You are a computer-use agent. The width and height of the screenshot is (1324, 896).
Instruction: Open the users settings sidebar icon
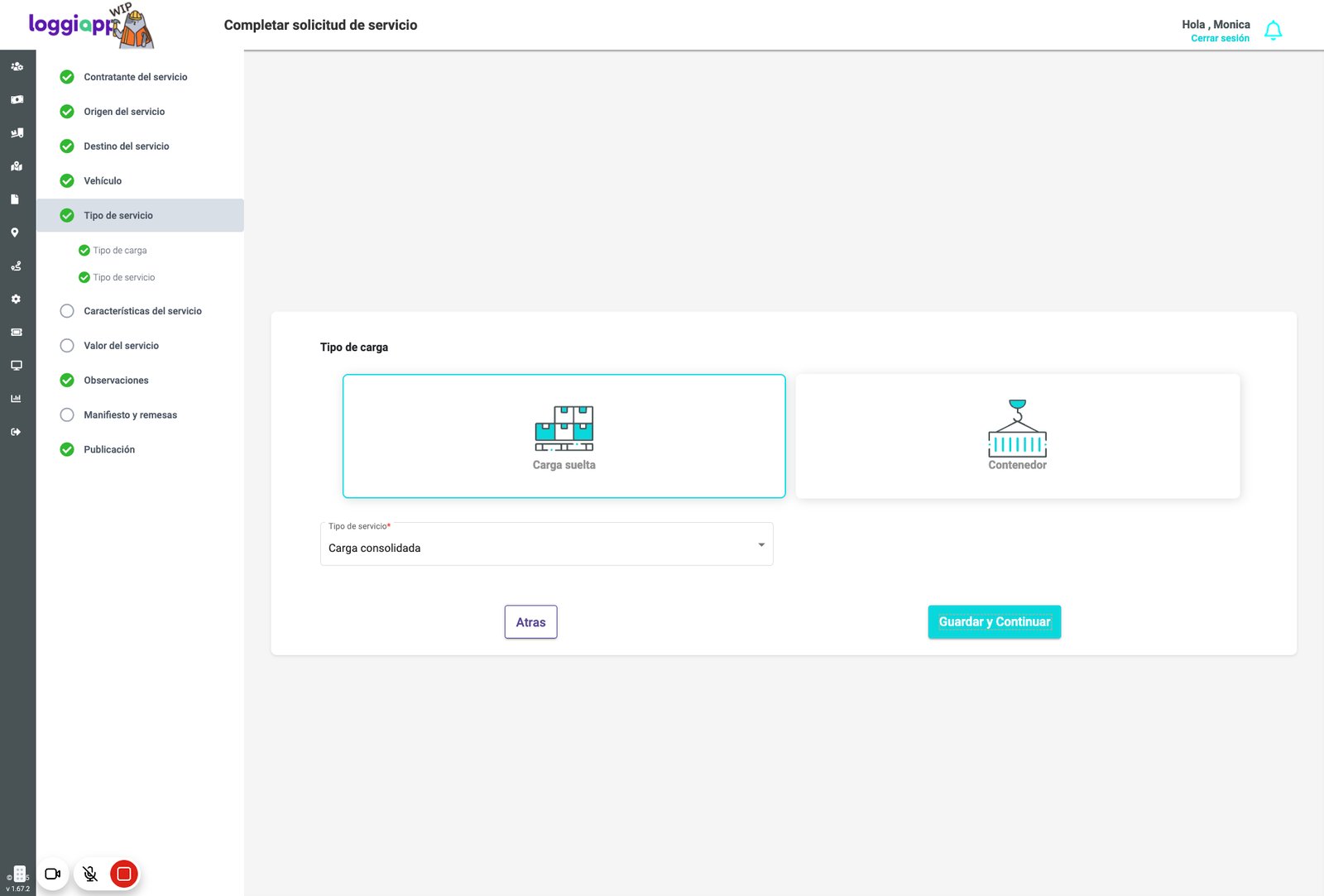pos(17,66)
